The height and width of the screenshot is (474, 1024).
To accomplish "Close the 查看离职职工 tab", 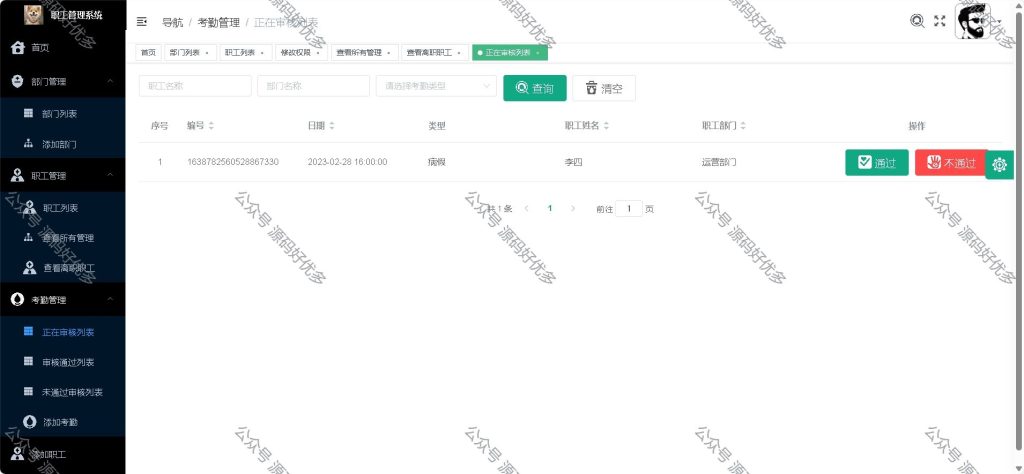I will [x=459, y=54].
